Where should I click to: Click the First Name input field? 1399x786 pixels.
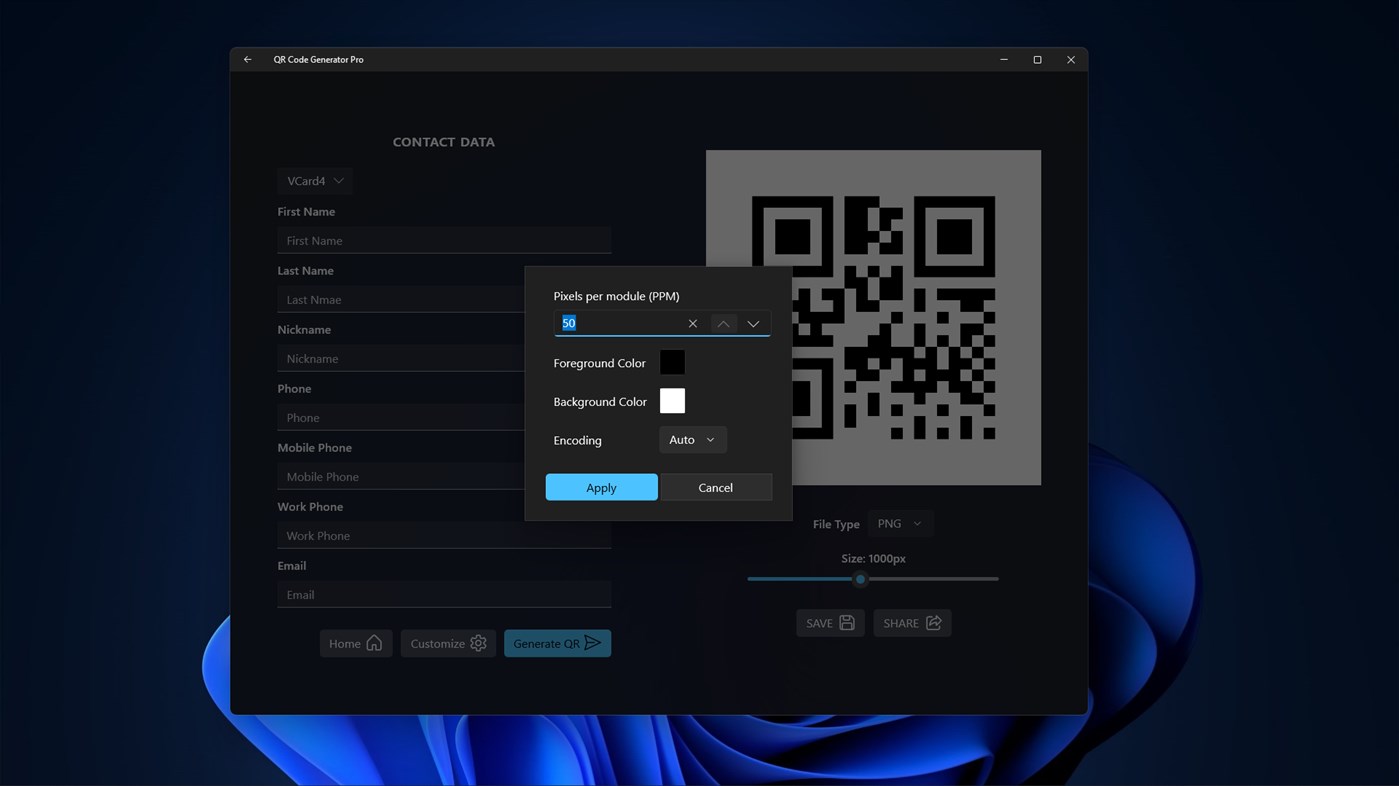[444, 241]
